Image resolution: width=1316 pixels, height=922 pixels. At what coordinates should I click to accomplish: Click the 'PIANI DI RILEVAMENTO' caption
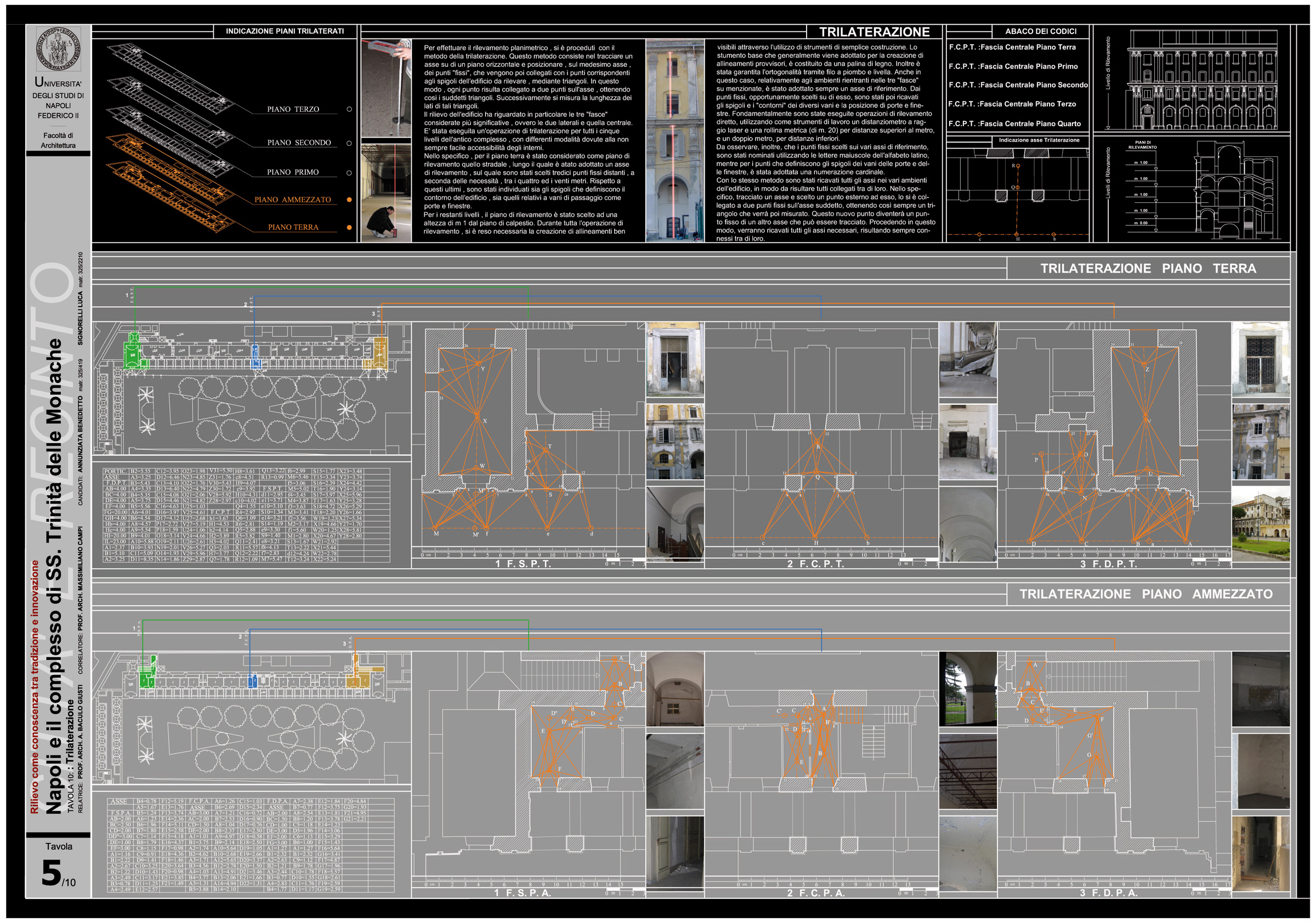[1142, 144]
